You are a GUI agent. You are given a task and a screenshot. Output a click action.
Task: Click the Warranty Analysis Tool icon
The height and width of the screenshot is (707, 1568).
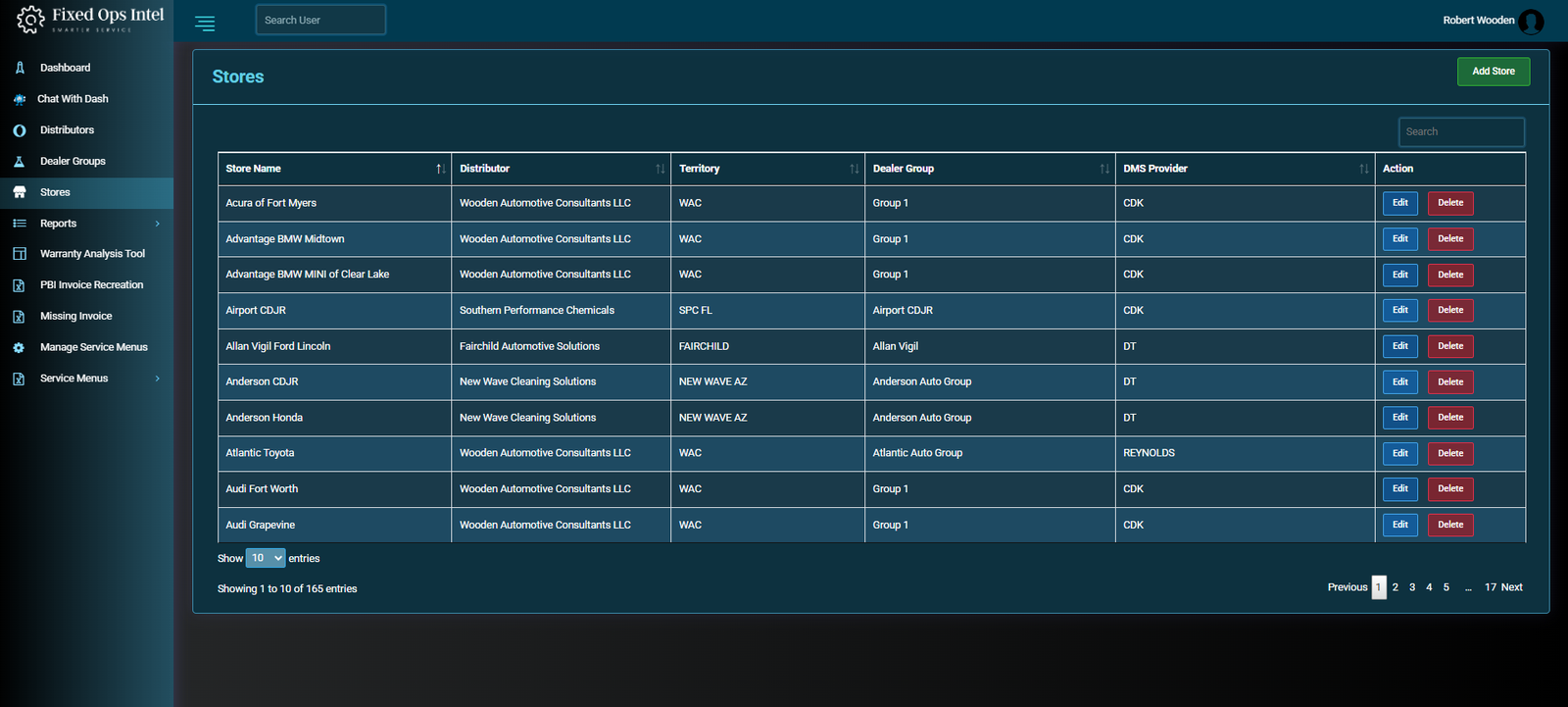(x=20, y=254)
